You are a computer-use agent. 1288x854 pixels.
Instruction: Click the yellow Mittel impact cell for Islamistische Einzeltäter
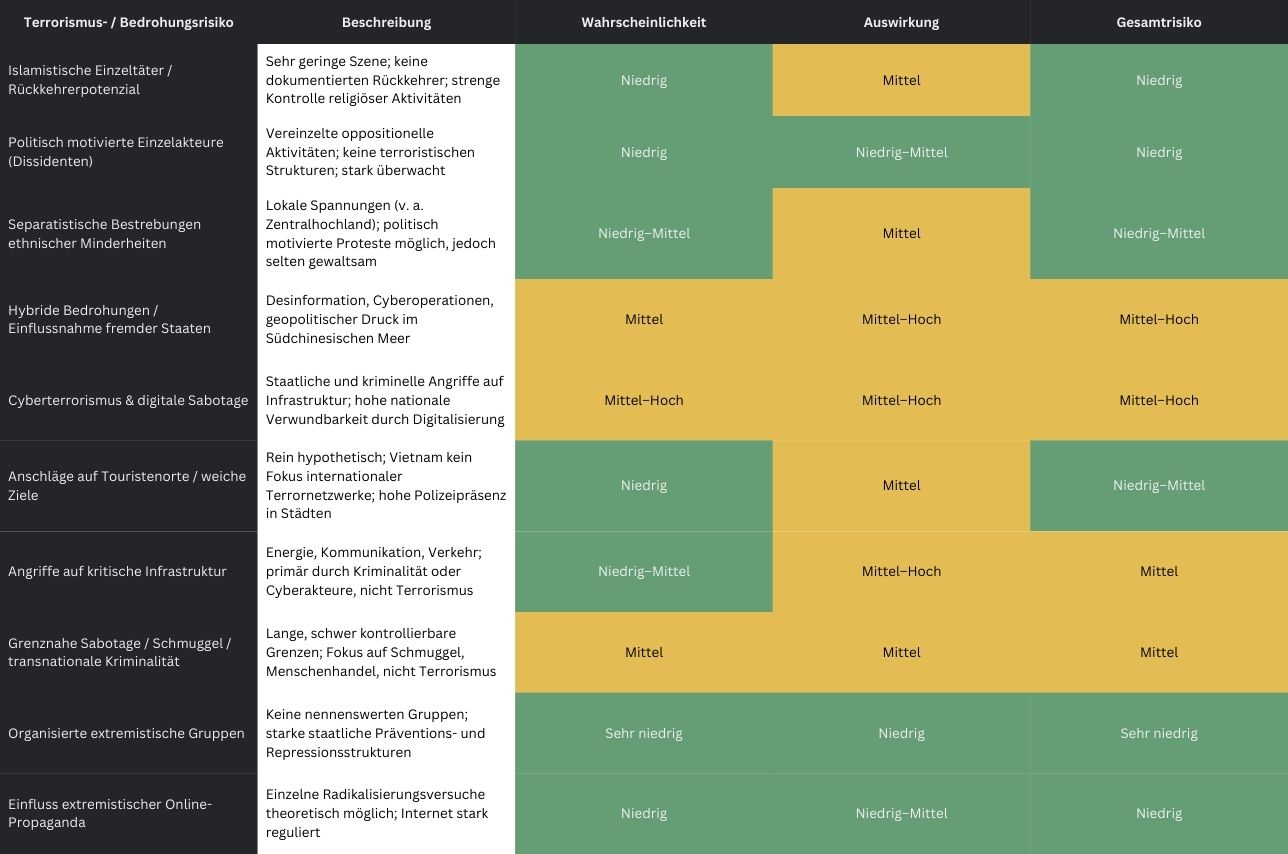(x=901, y=80)
